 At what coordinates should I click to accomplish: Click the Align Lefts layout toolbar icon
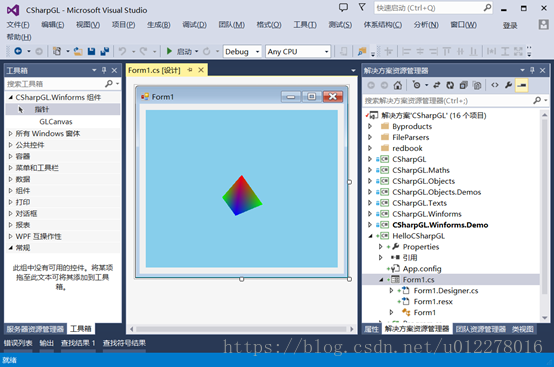coord(406,52)
